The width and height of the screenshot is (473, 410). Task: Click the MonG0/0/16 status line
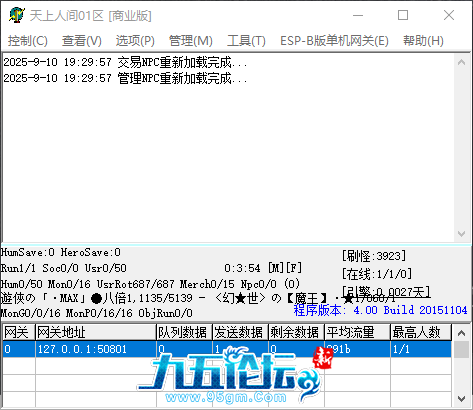tap(97, 313)
